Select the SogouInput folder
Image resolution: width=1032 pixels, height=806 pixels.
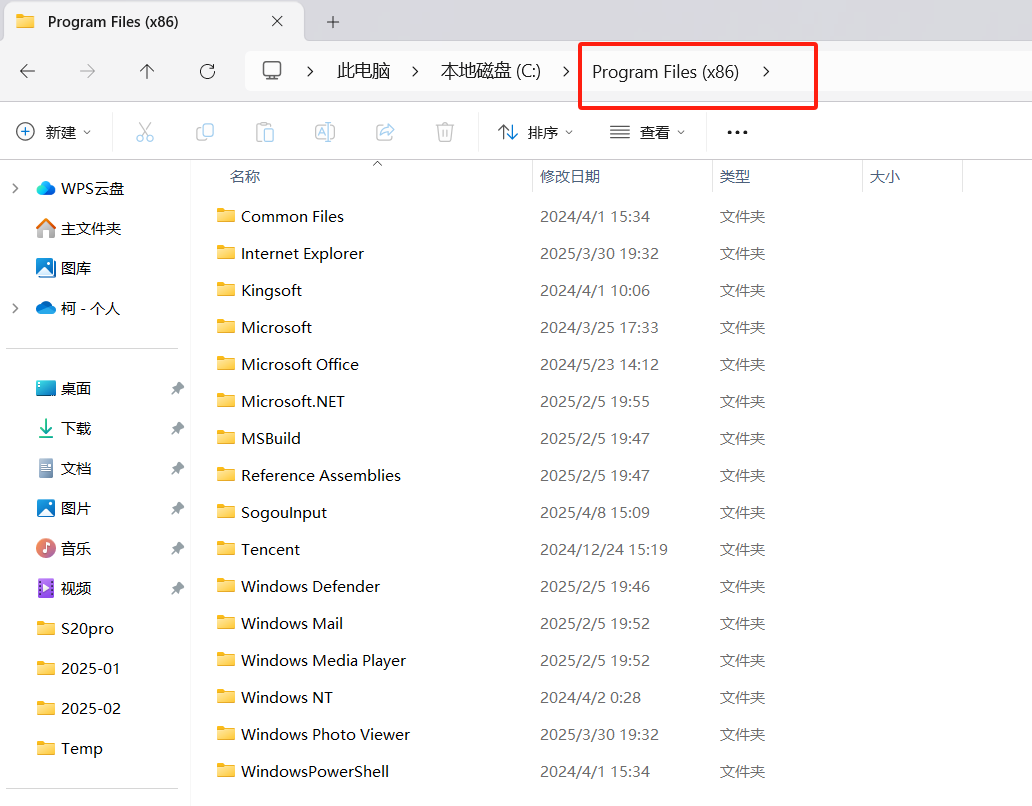point(284,513)
